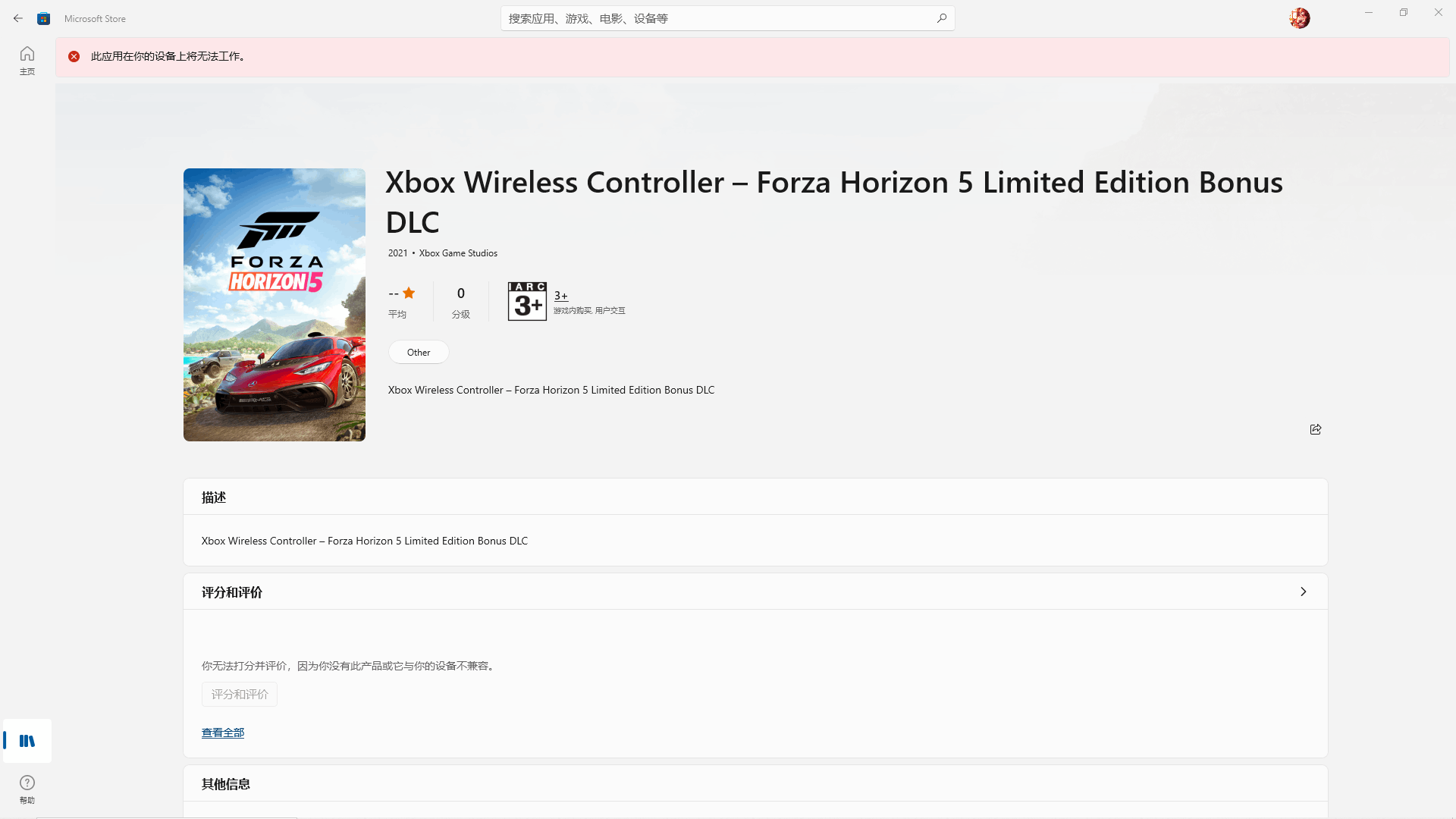The width and height of the screenshot is (1456, 819).
Task: Open the user profile avatar
Action: [1299, 18]
